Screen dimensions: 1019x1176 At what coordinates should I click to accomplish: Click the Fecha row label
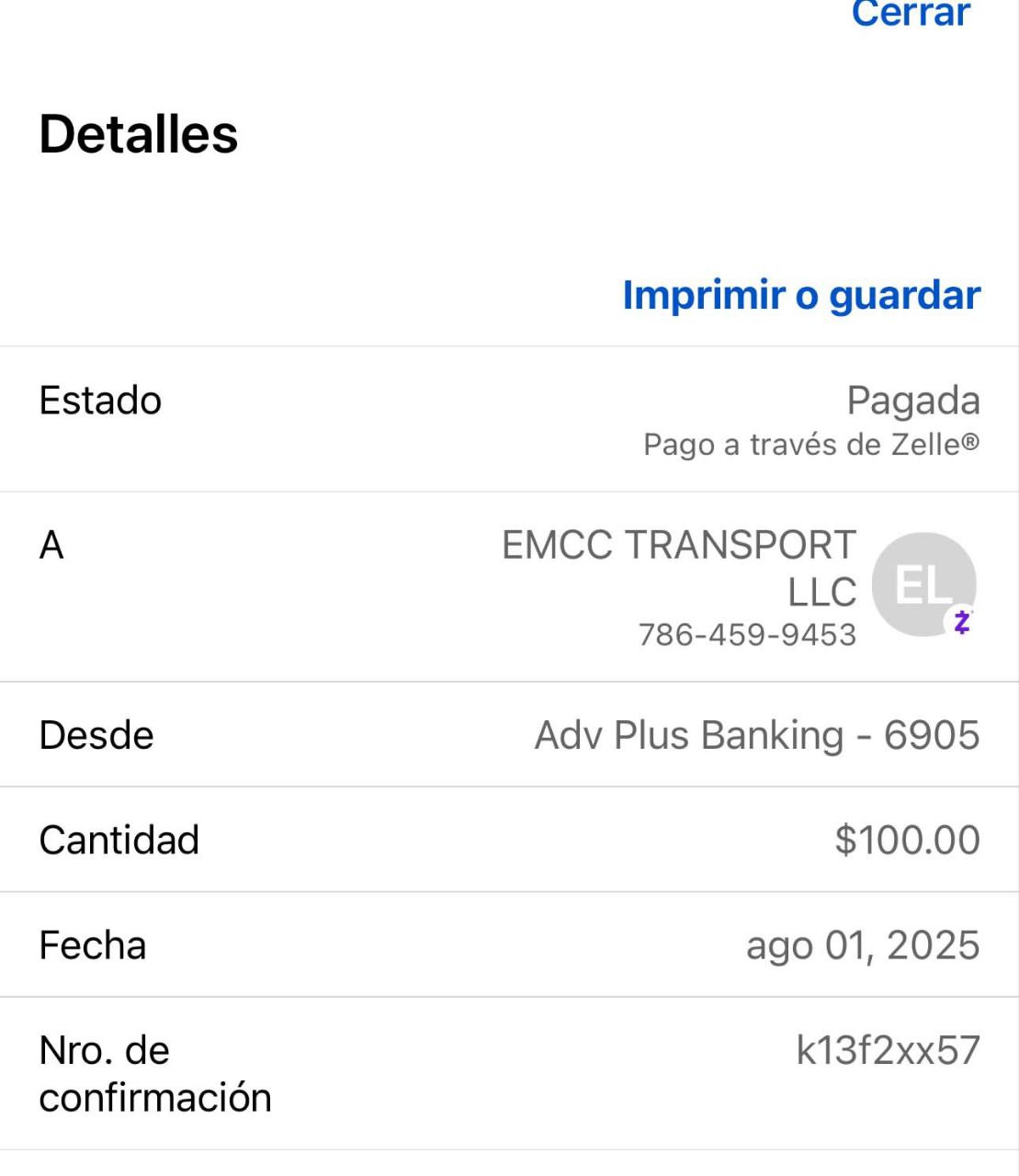[93, 945]
